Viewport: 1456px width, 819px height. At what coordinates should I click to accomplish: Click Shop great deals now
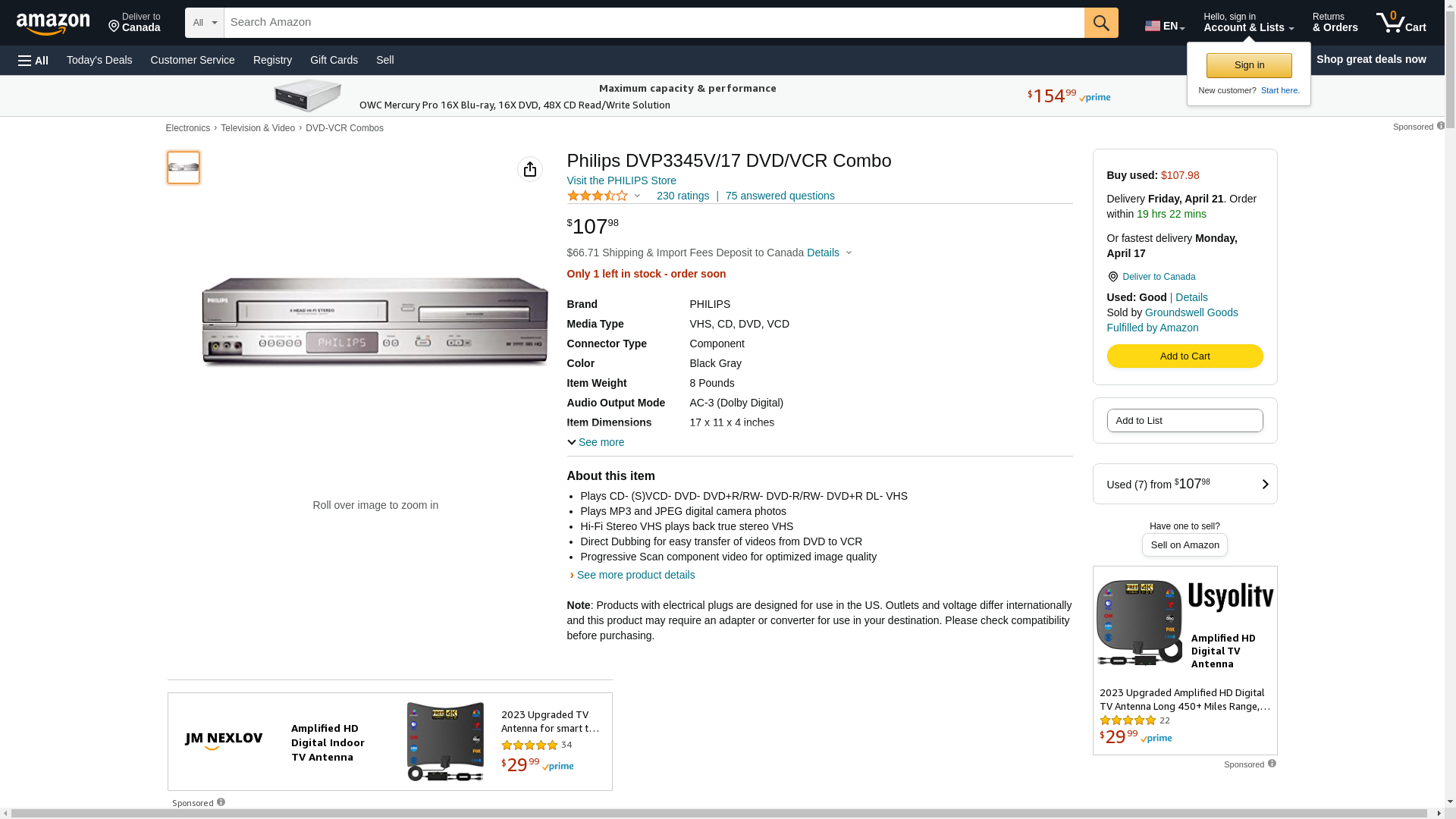1371,59
